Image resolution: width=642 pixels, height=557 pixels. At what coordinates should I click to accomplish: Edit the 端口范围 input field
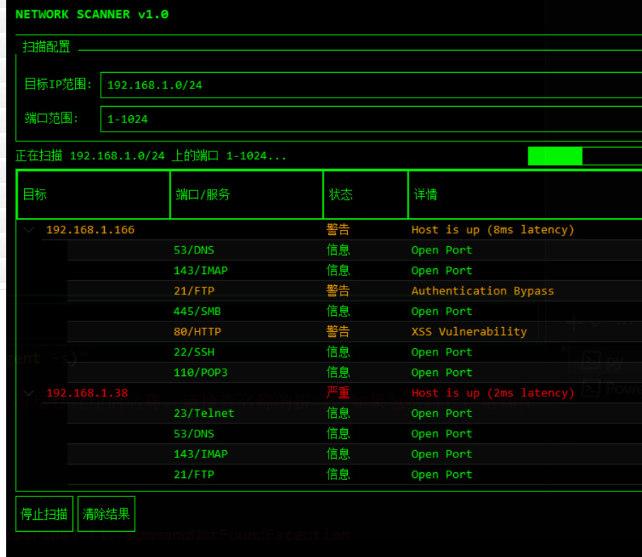(x=370, y=120)
